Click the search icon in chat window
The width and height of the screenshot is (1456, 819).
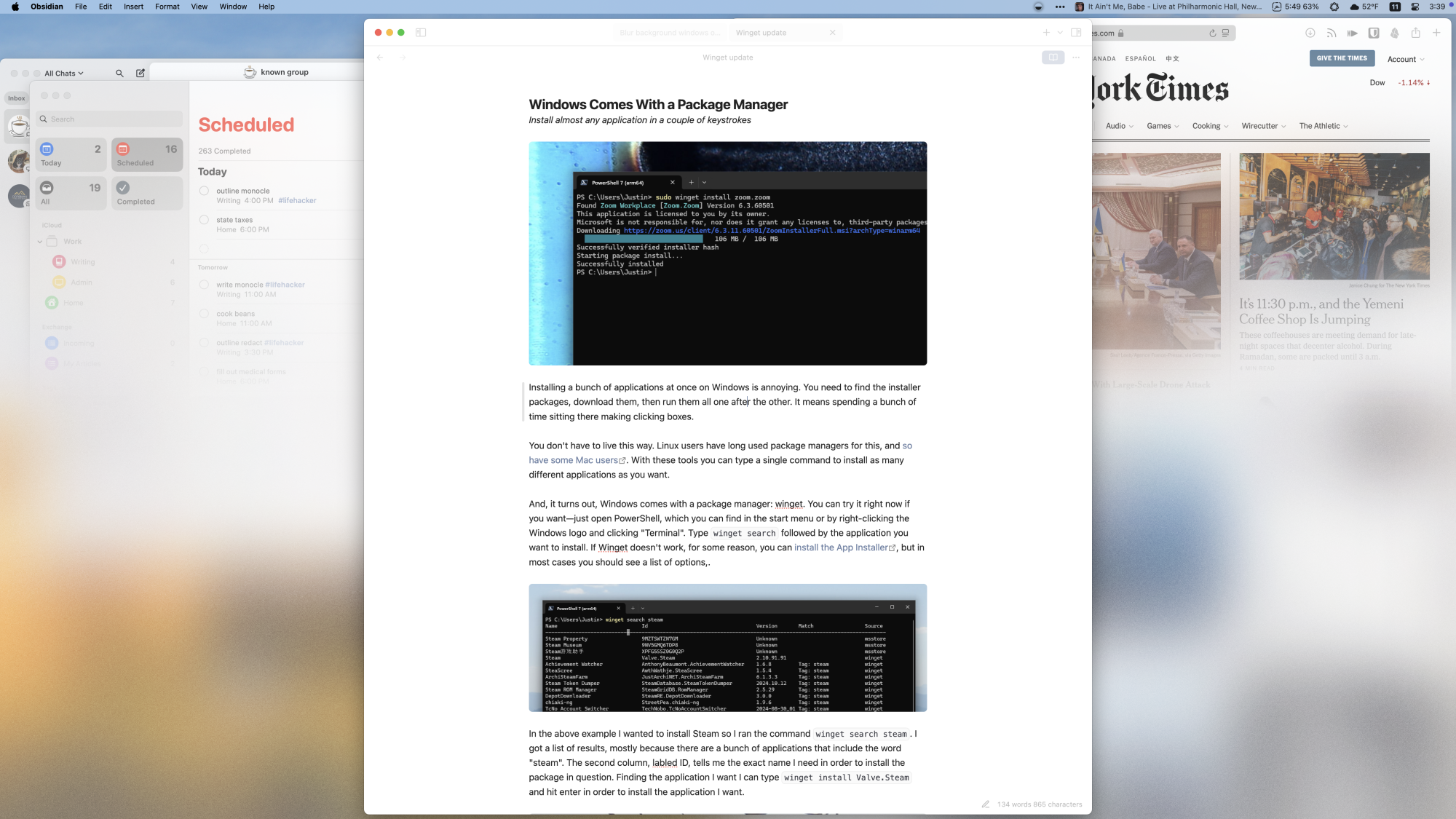(119, 74)
